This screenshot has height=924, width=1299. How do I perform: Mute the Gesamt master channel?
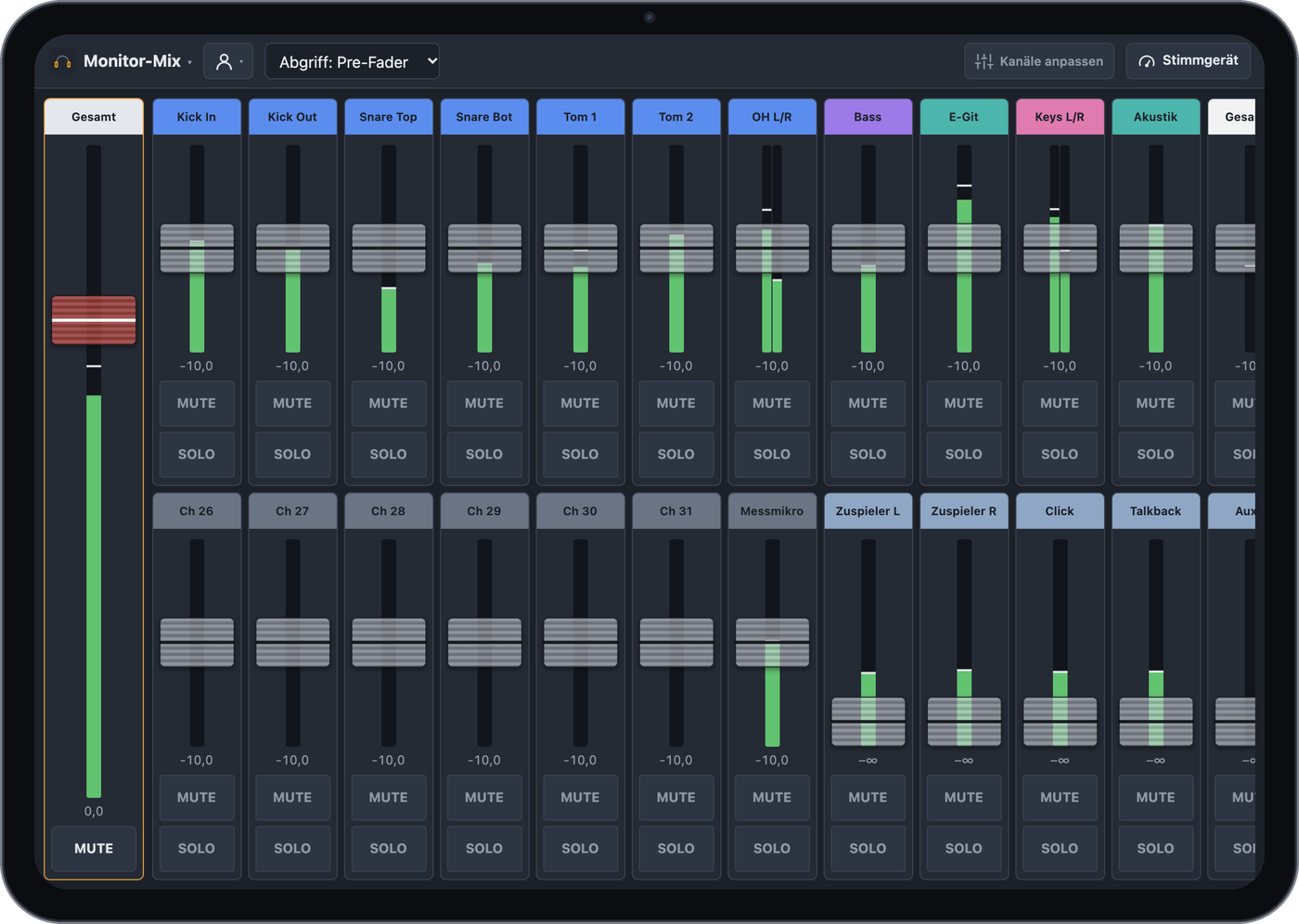(x=94, y=849)
